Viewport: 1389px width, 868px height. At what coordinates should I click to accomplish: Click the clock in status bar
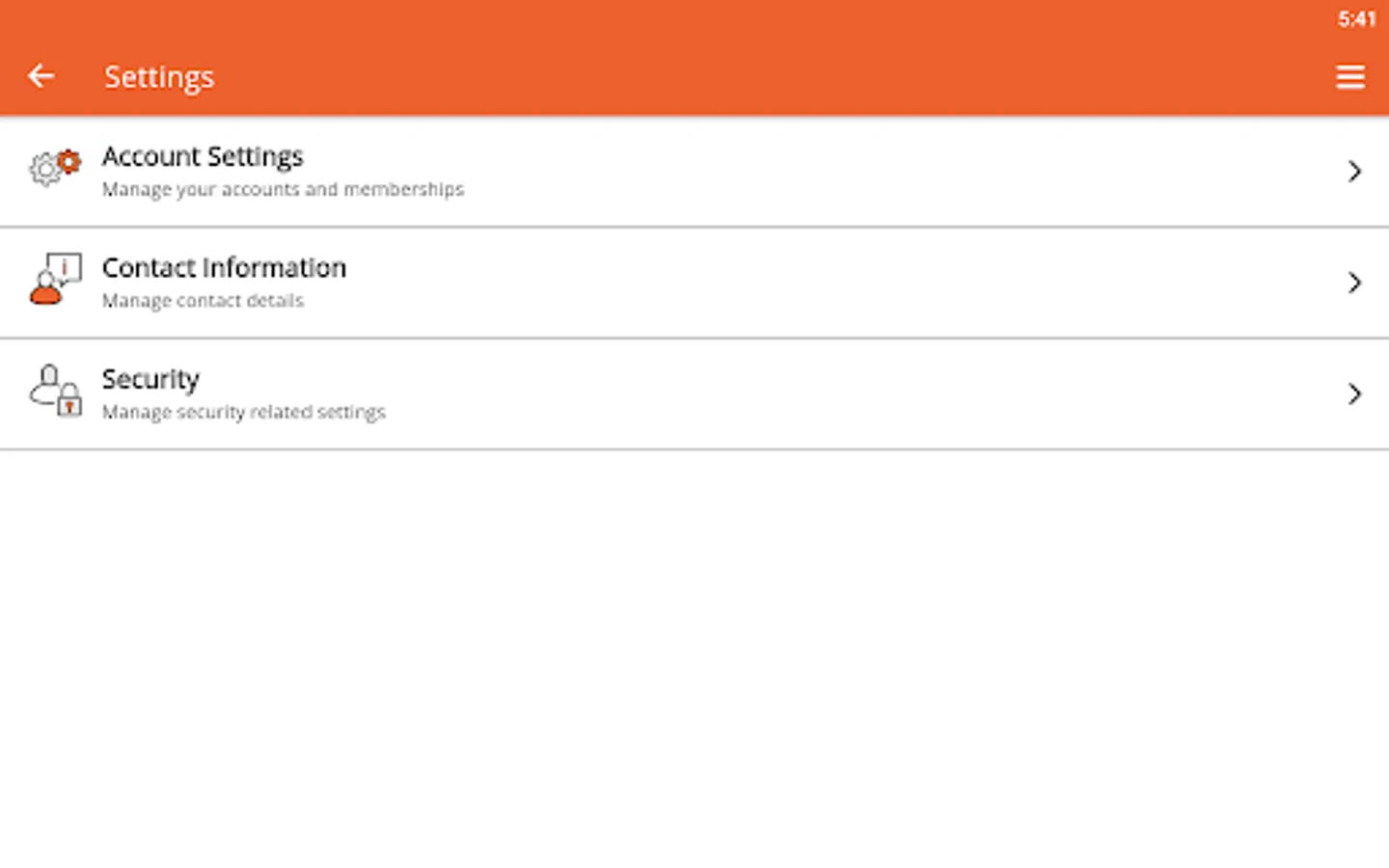click(x=1356, y=18)
